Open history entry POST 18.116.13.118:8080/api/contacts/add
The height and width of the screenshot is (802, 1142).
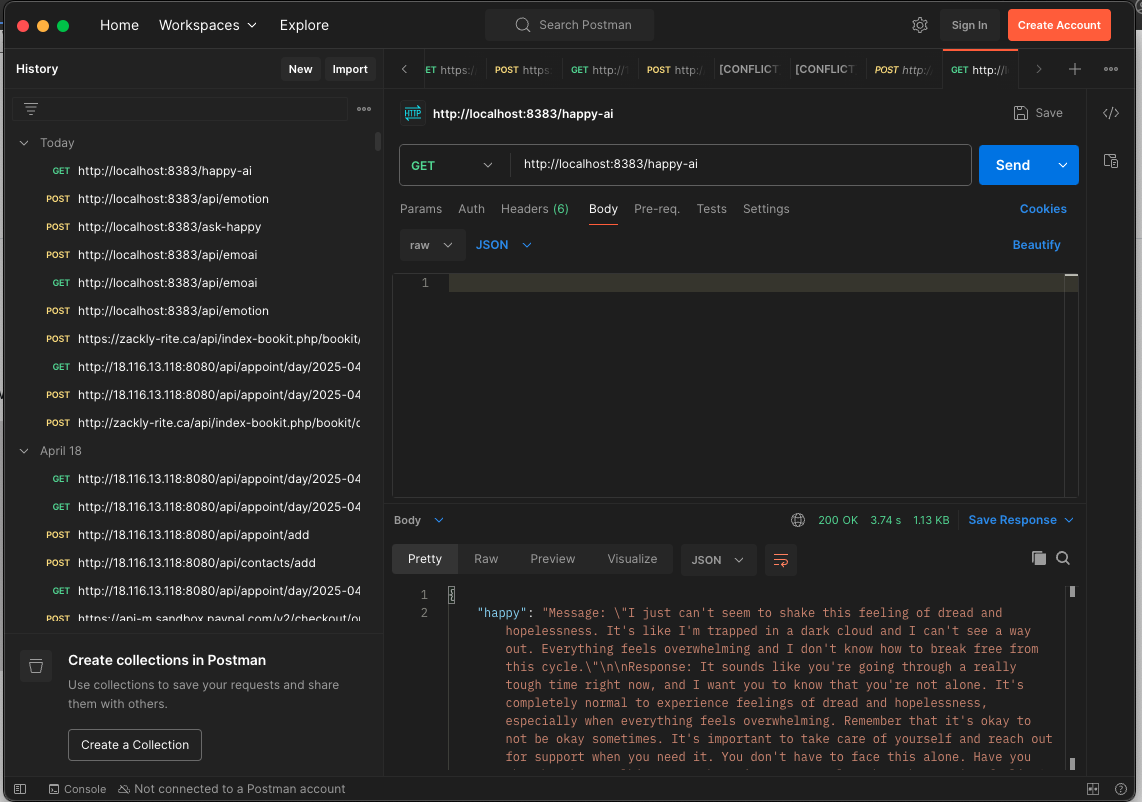[x=190, y=562]
